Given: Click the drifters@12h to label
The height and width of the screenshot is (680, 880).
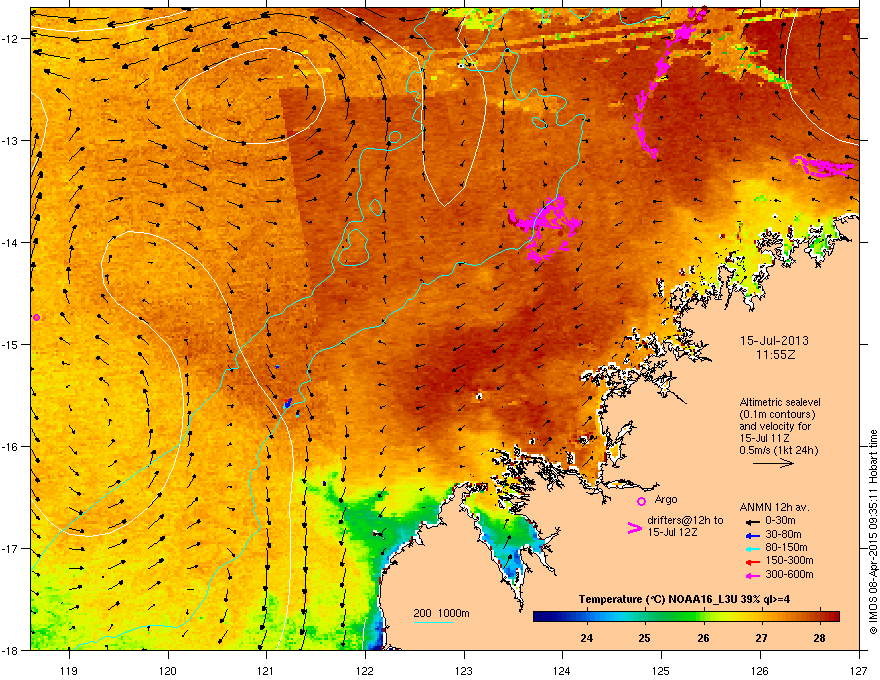Looking at the screenshot, I should coord(685,521).
